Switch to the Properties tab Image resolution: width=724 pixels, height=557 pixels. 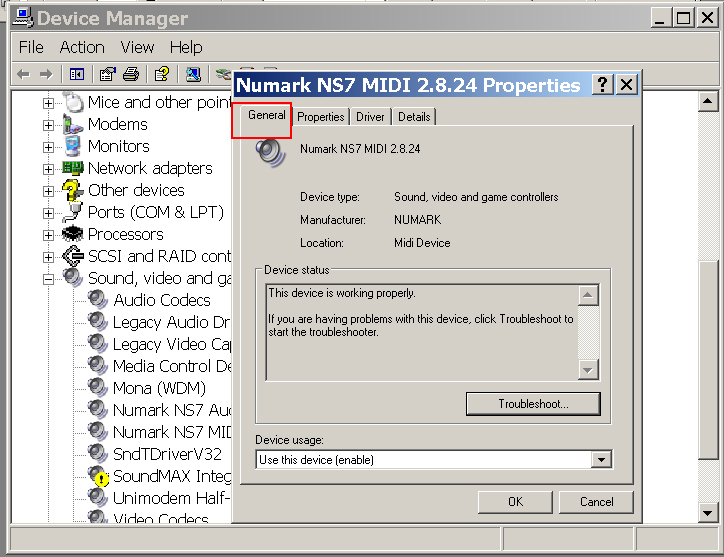click(x=321, y=117)
